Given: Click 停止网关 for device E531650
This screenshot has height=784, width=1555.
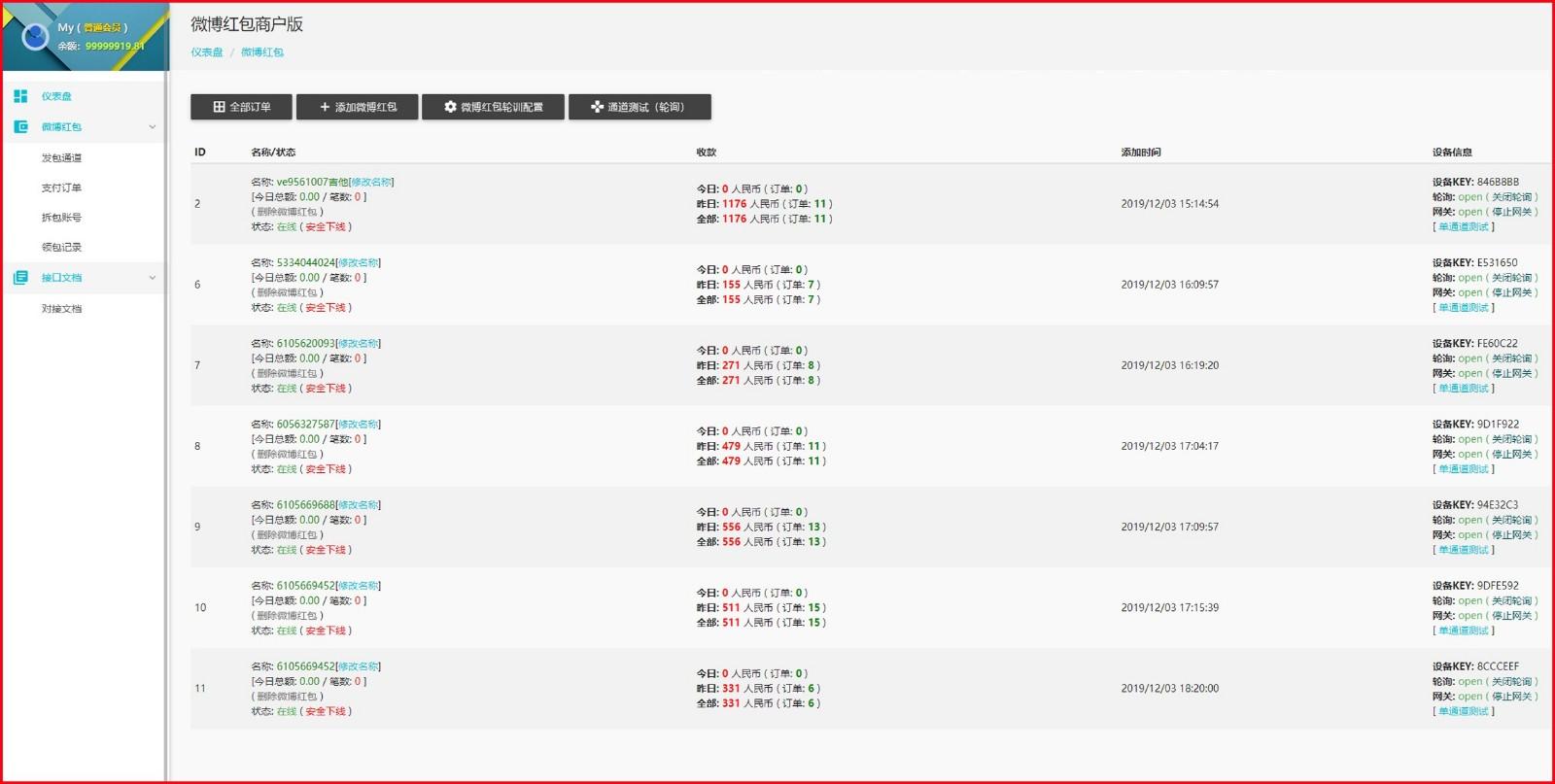Looking at the screenshot, I should tap(1511, 292).
